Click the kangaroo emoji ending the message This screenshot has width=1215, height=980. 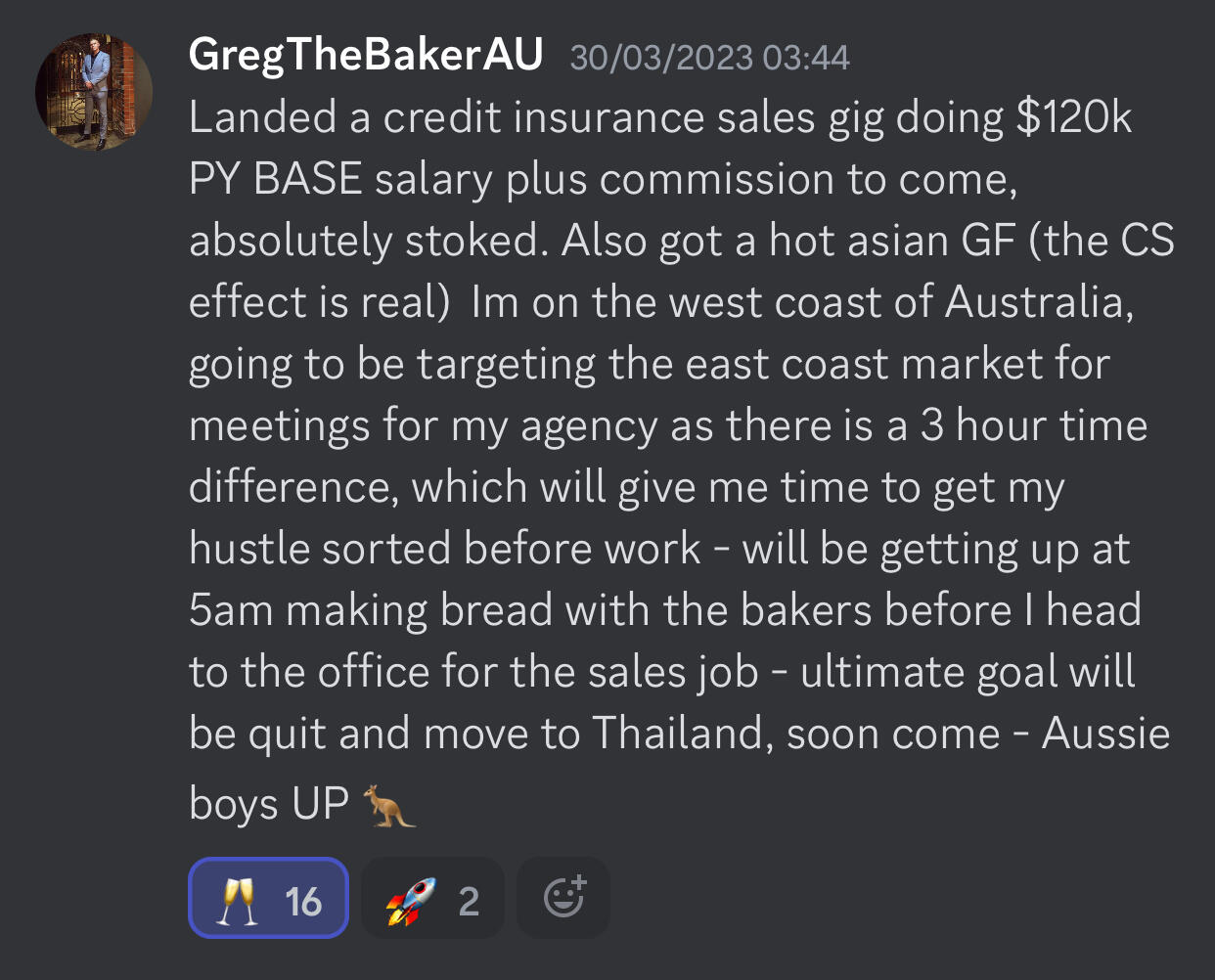click(389, 806)
